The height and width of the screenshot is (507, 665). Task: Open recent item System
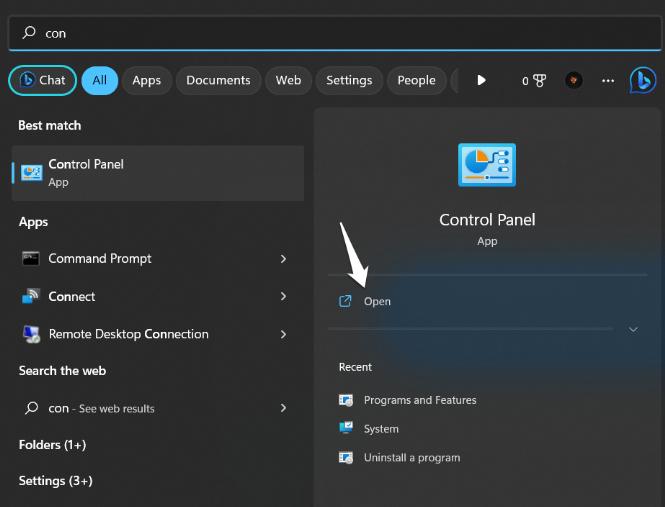[381, 429]
